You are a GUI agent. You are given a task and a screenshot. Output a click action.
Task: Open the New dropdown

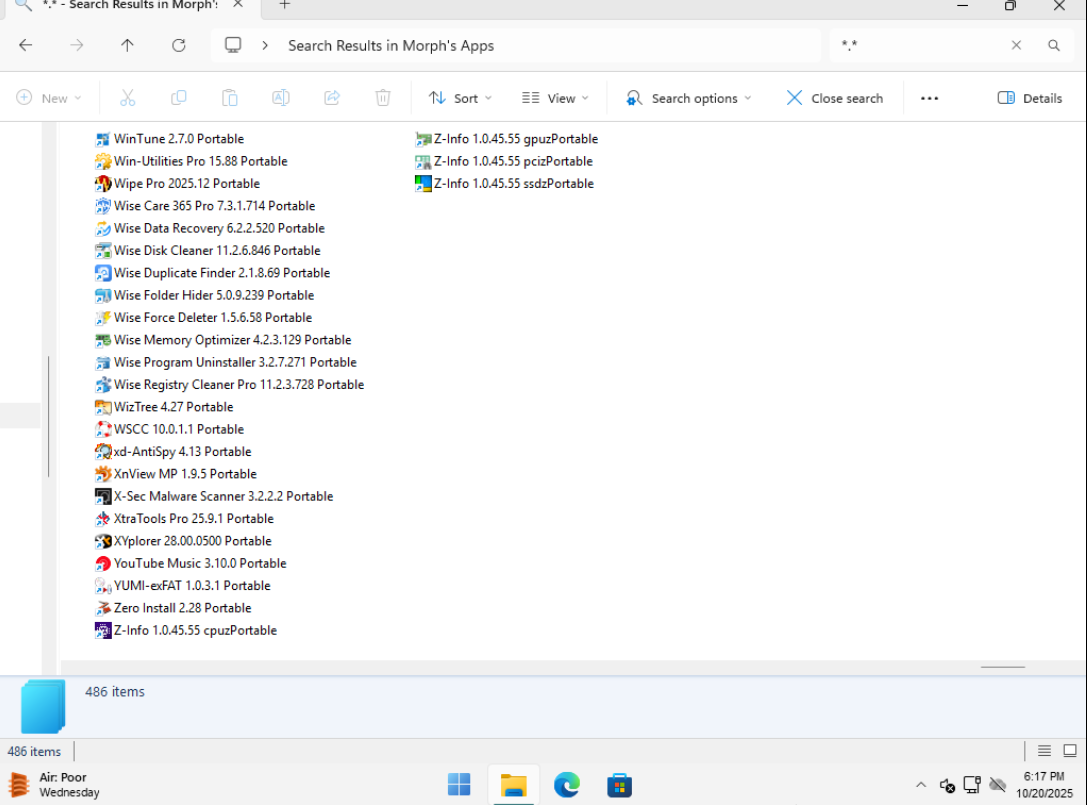pos(49,98)
